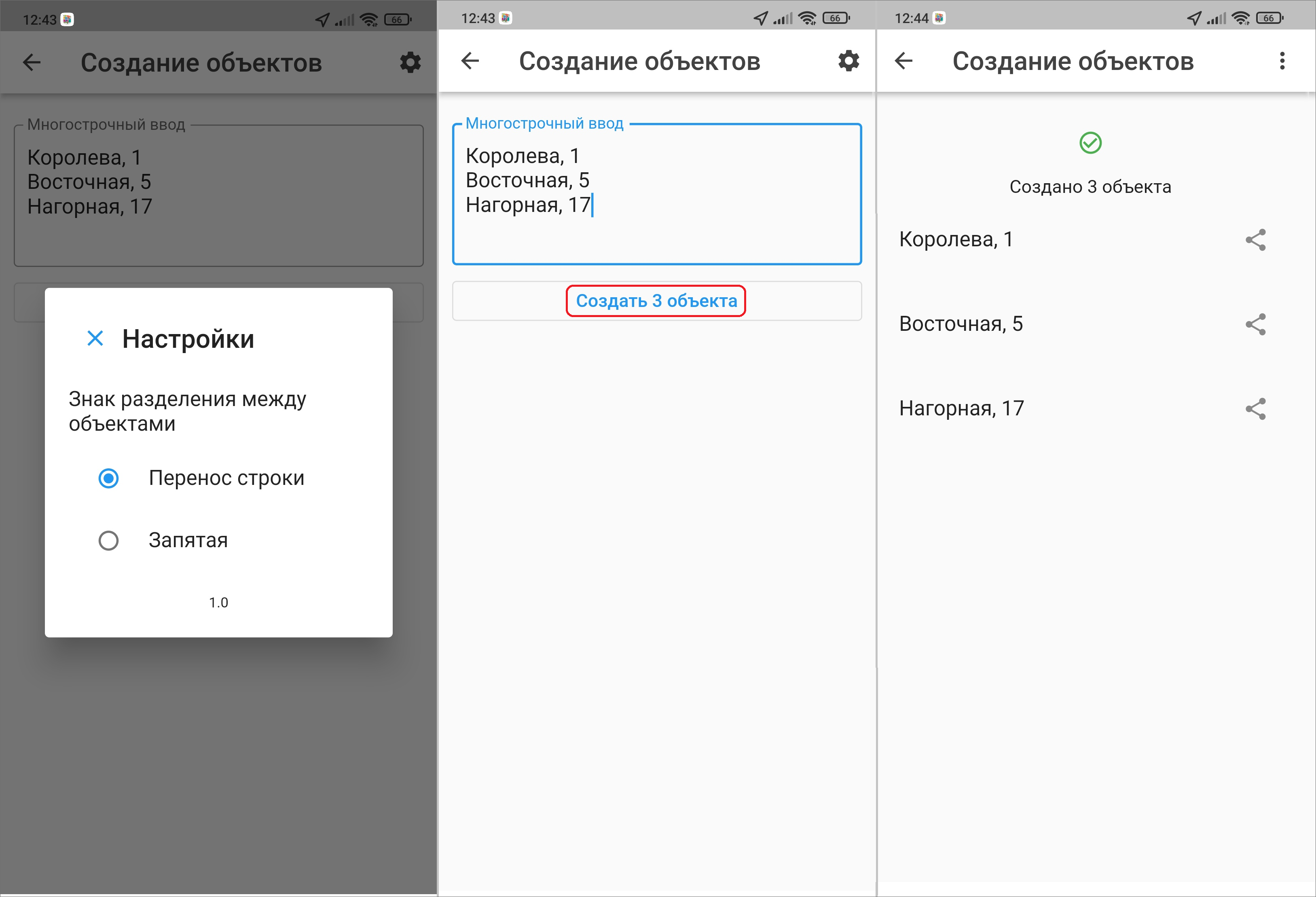Image resolution: width=1316 pixels, height=897 pixels.
Task: Click the dimmed back arrow on left screen
Action: click(x=32, y=62)
